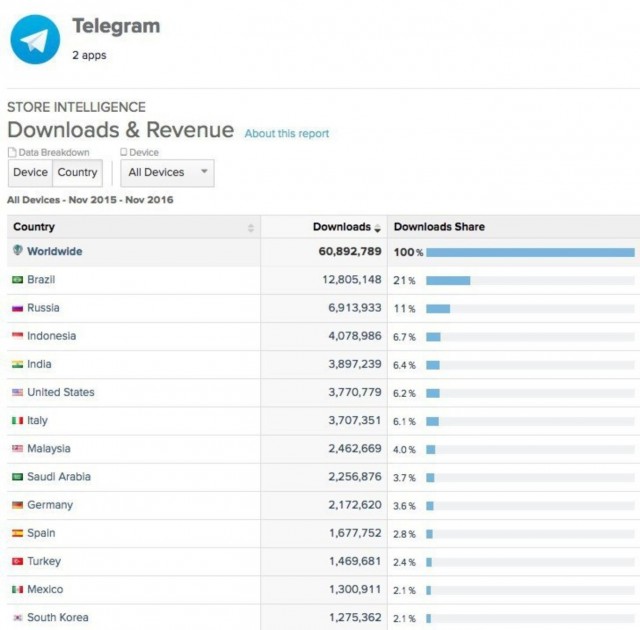Click the Russia flag icon

(x=18, y=308)
